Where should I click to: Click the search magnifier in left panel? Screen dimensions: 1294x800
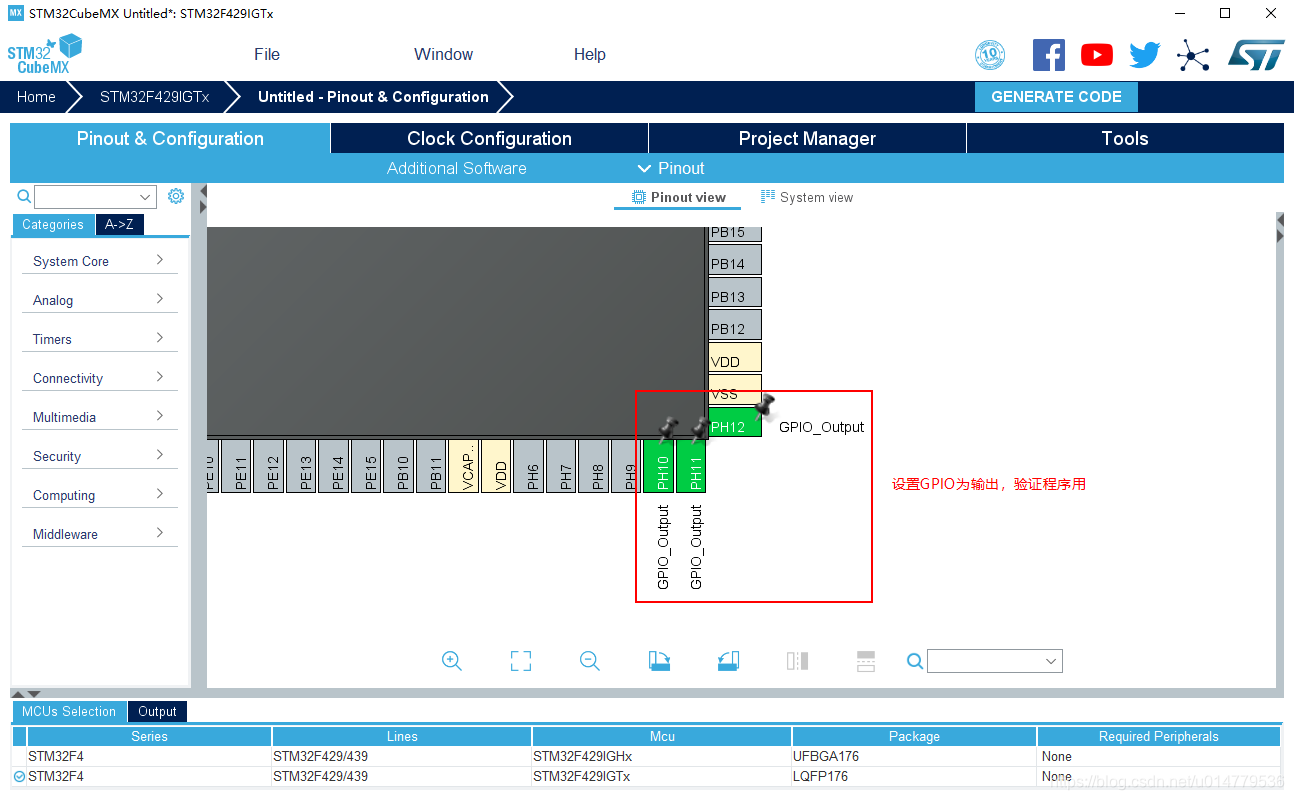click(x=24, y=197)
